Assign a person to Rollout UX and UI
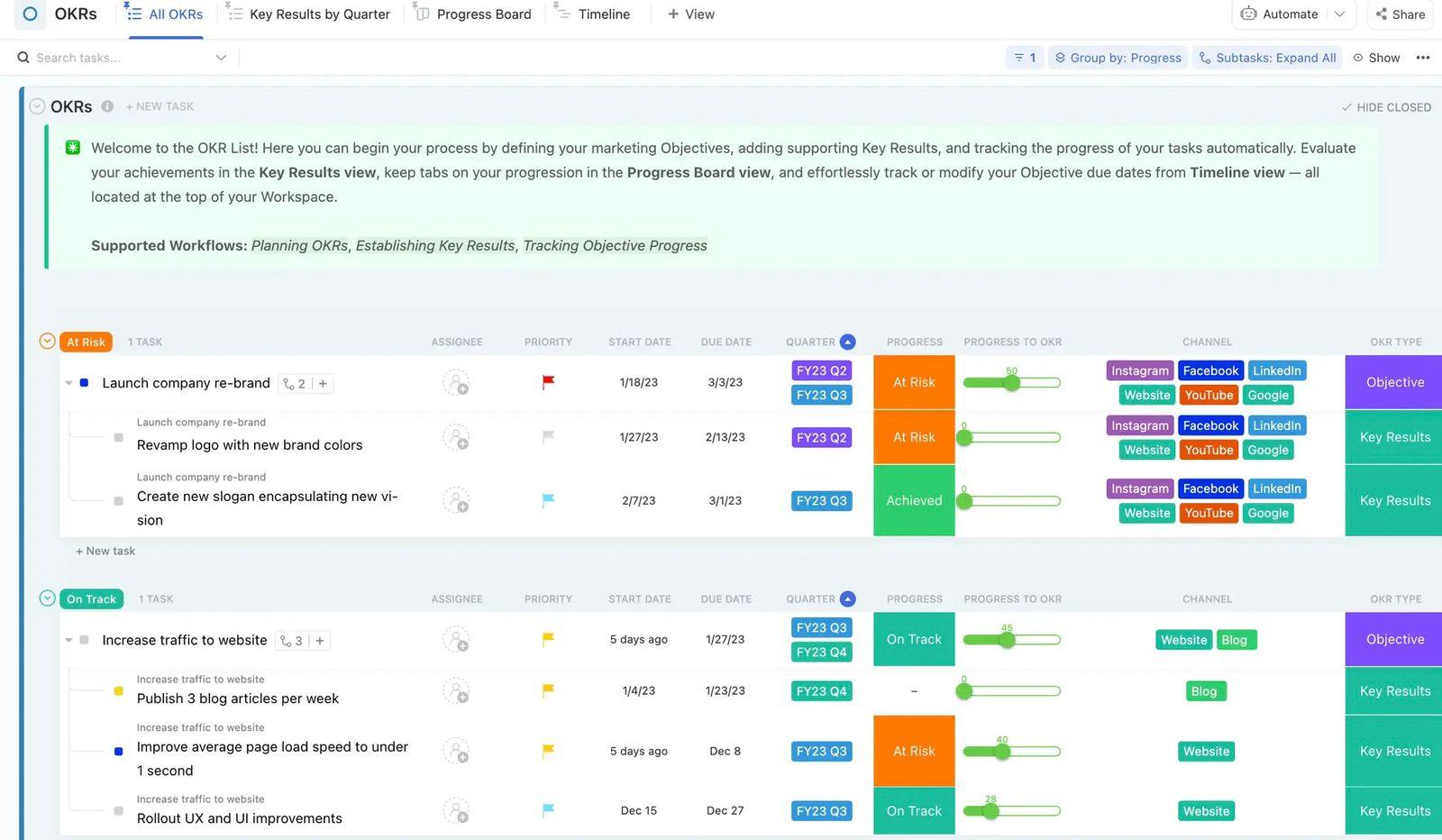 pos(456,810)
